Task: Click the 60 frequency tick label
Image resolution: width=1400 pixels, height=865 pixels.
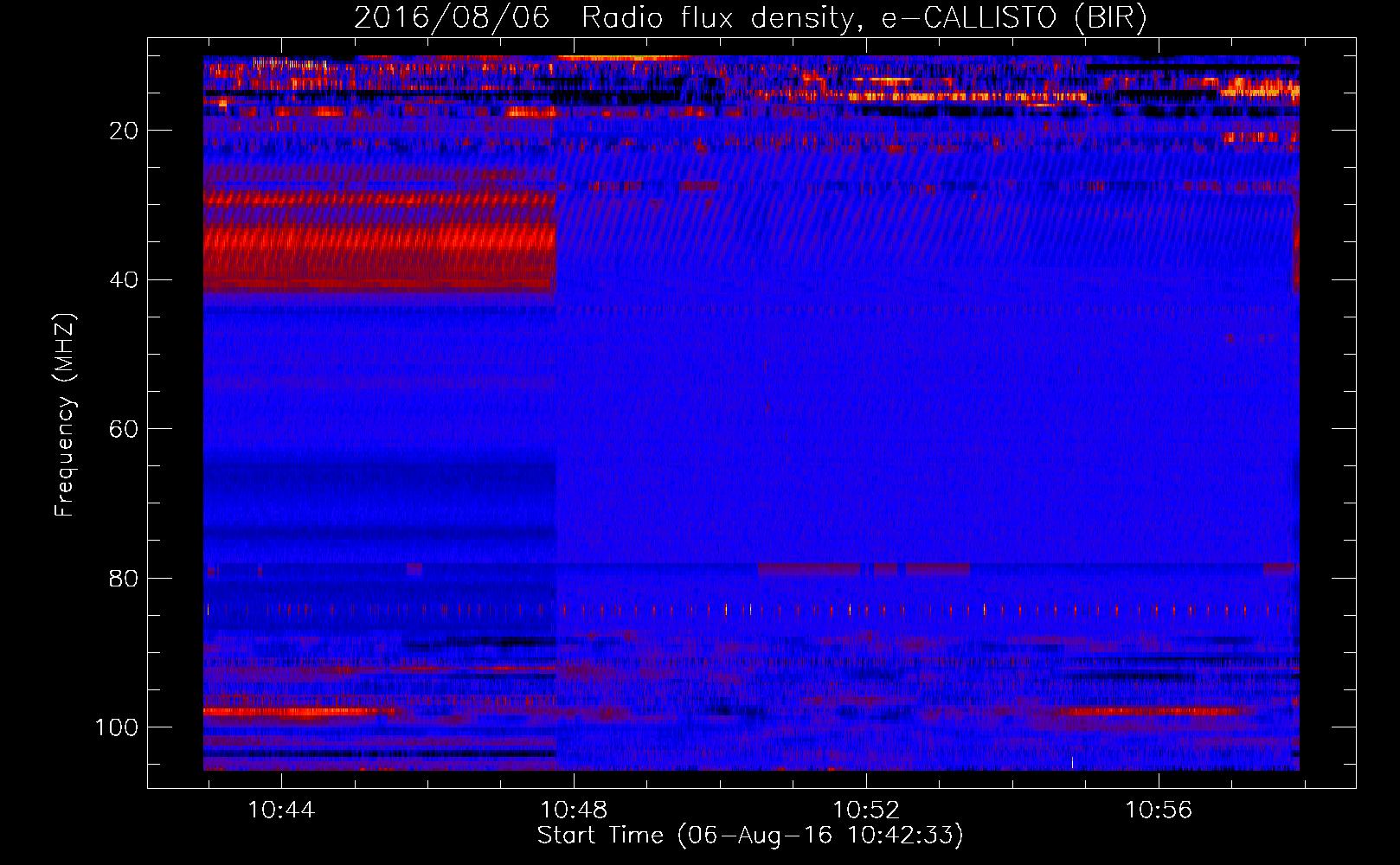Action: (x=125, y=429)
